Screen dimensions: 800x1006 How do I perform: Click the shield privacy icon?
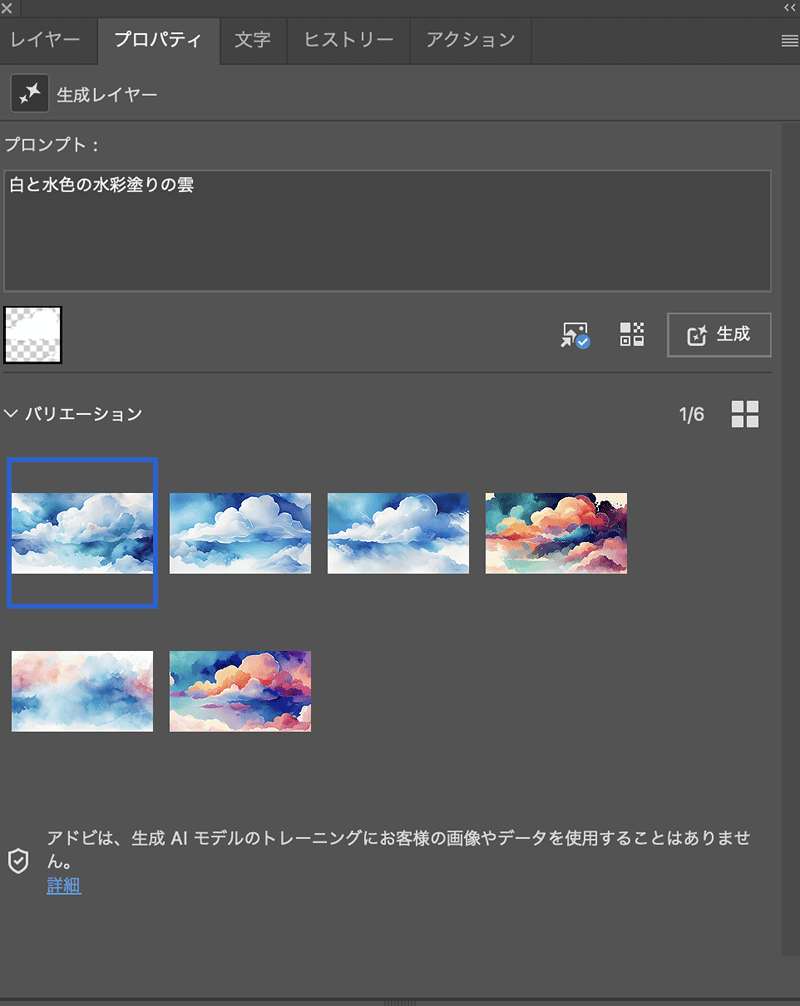(19, 861)
